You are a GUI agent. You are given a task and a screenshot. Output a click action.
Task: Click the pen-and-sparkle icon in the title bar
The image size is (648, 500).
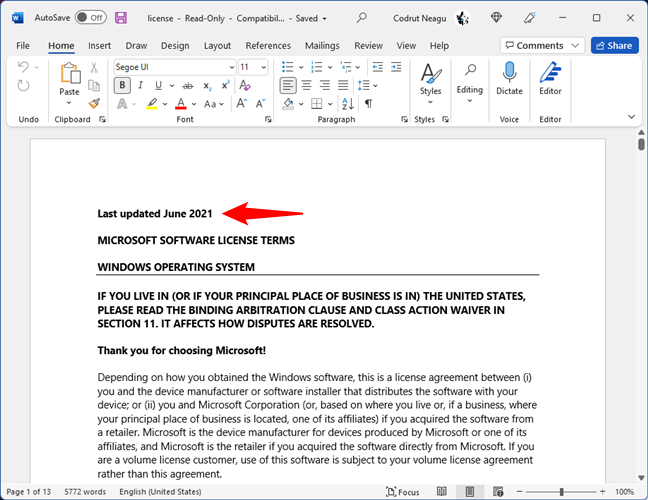pyautogui.click(x=529, y=18)
